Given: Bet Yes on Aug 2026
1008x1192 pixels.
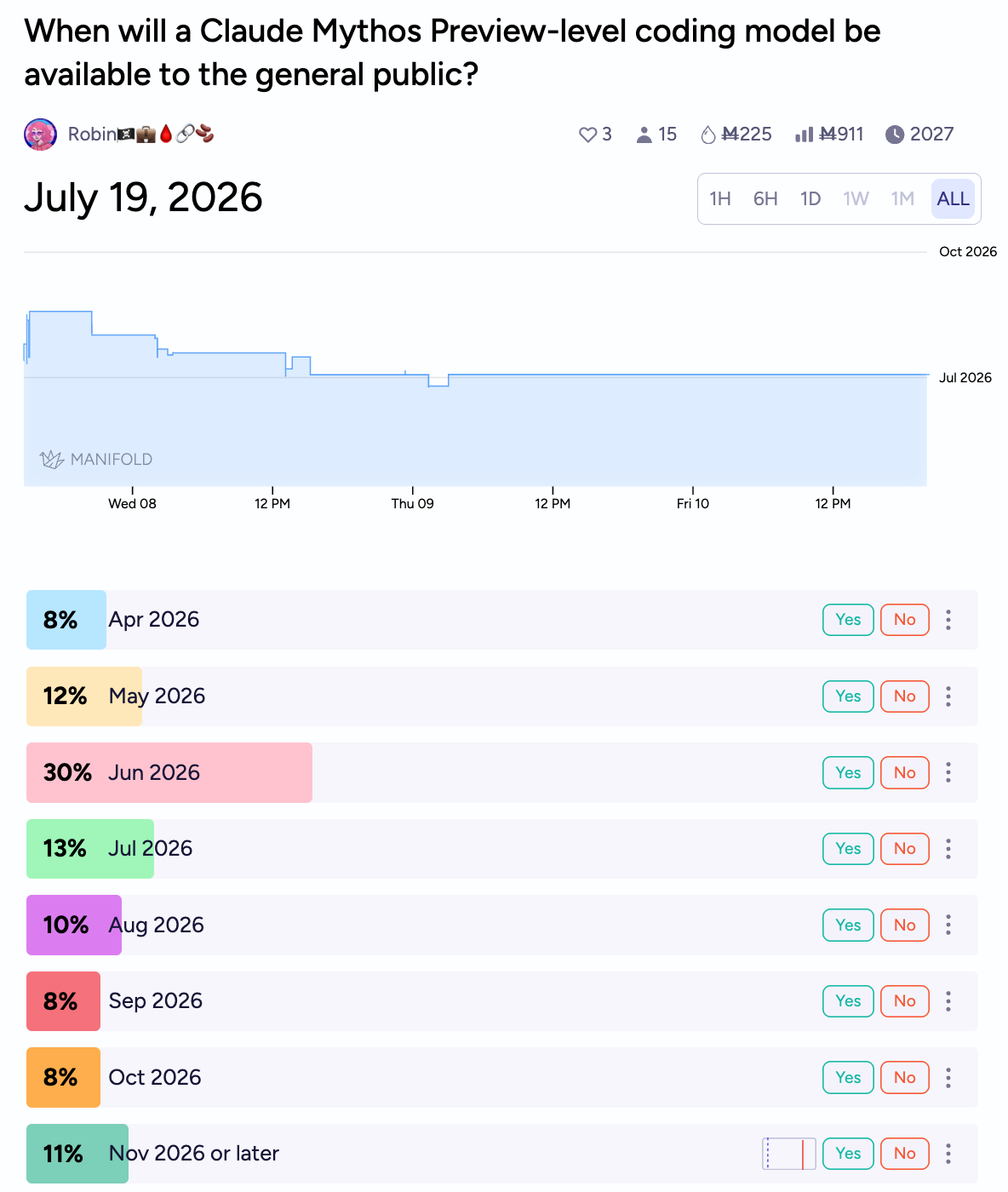Looking at the screenshot, I should 848,925.
